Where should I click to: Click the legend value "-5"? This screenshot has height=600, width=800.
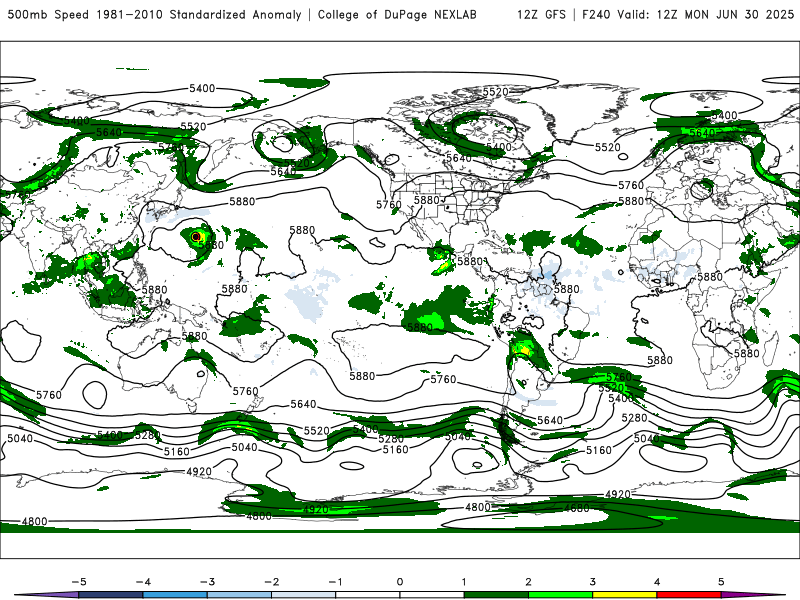coord(79,582)
